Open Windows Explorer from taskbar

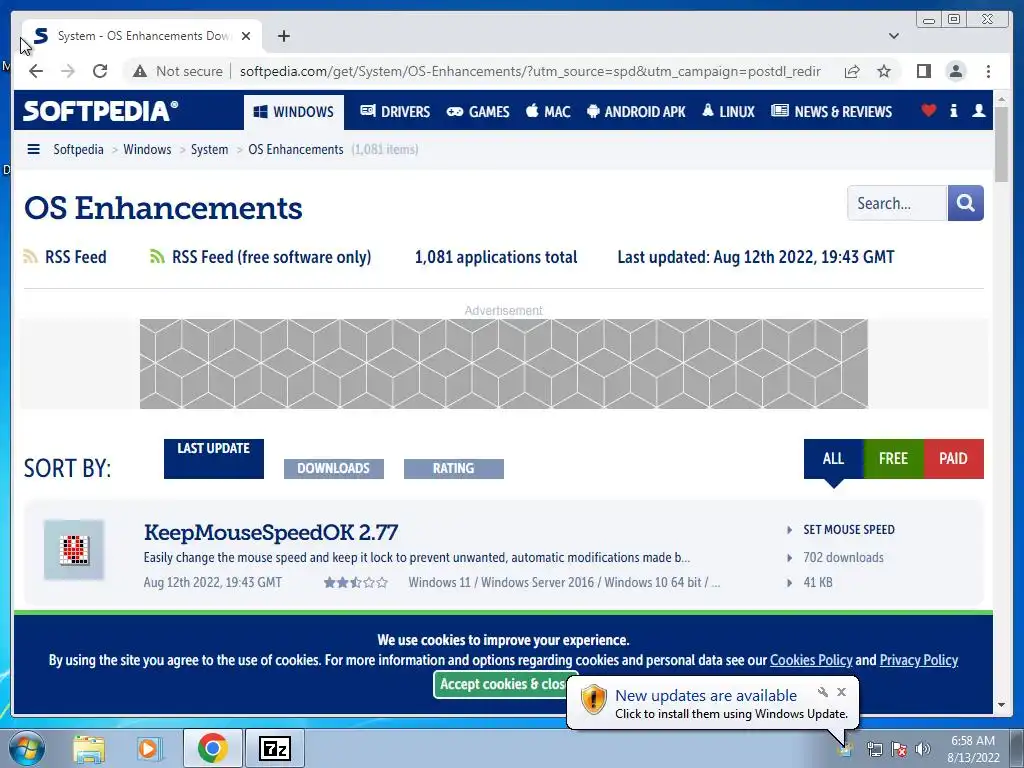pyautogui.click(x=89, y=748)
